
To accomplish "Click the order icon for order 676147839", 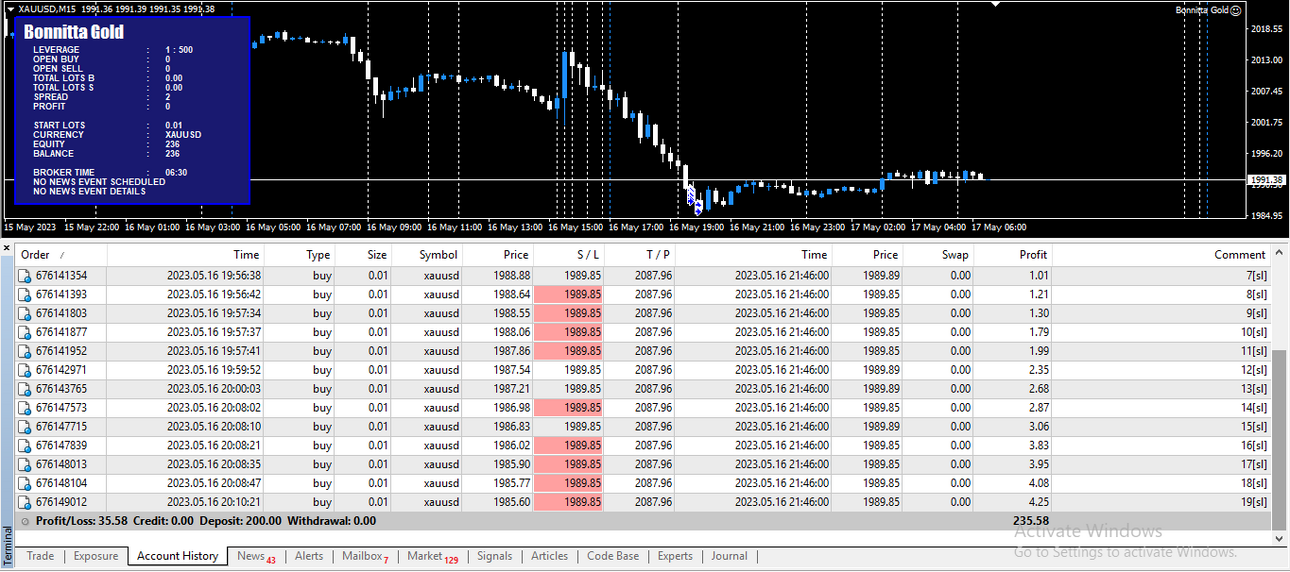I will point(25,445).
